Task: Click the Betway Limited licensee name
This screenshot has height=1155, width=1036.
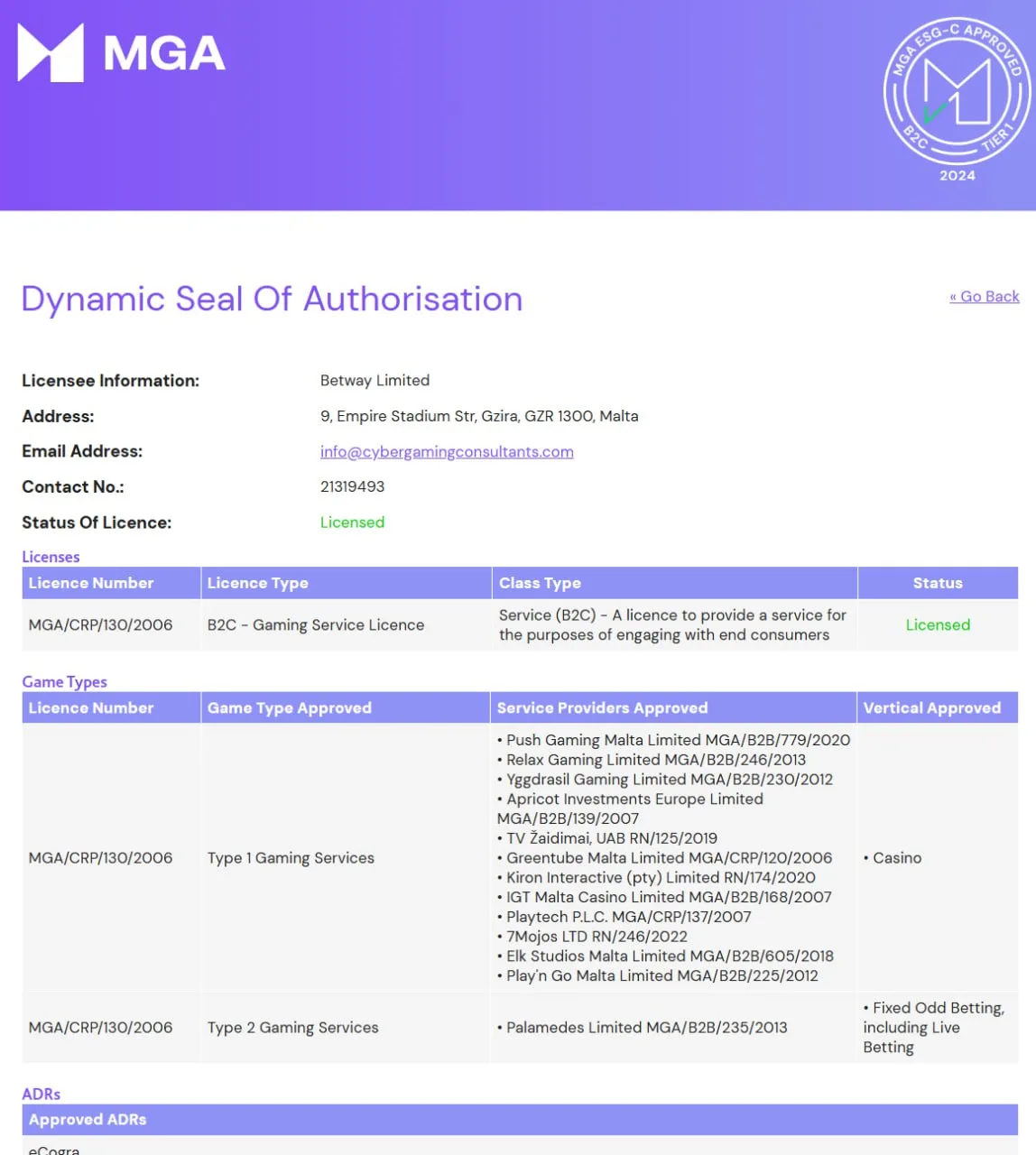Action: coord(375,381)
